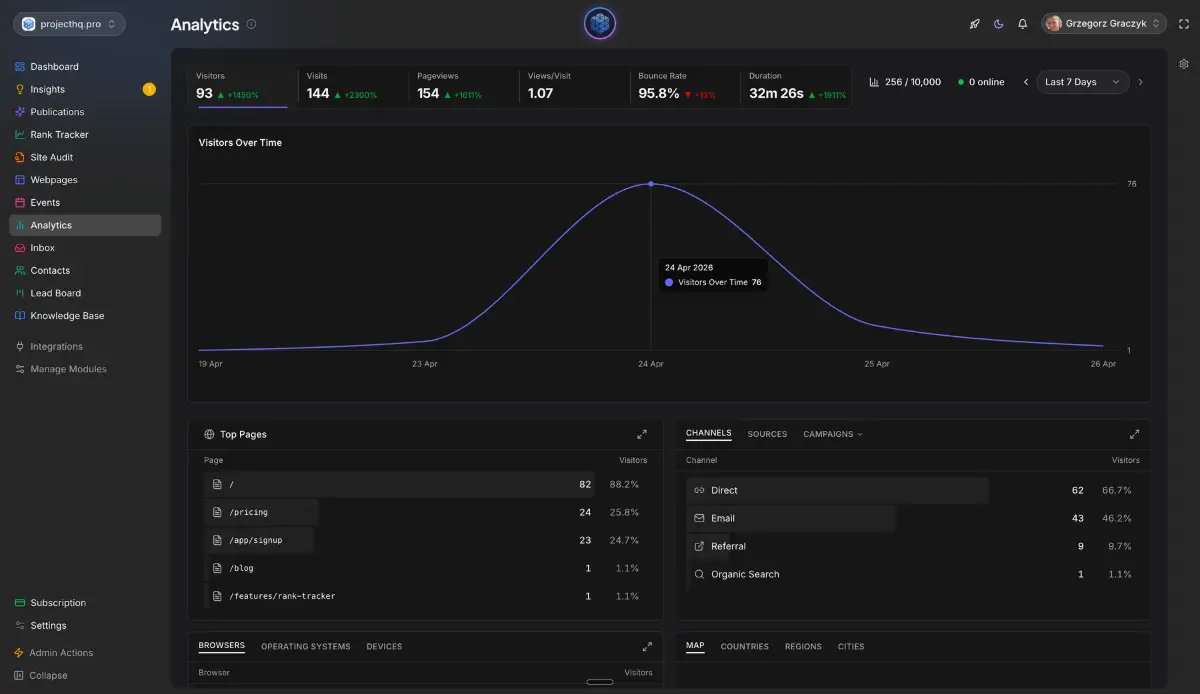
Task: Switch to the Sources tab
Action: click(767, 434)
